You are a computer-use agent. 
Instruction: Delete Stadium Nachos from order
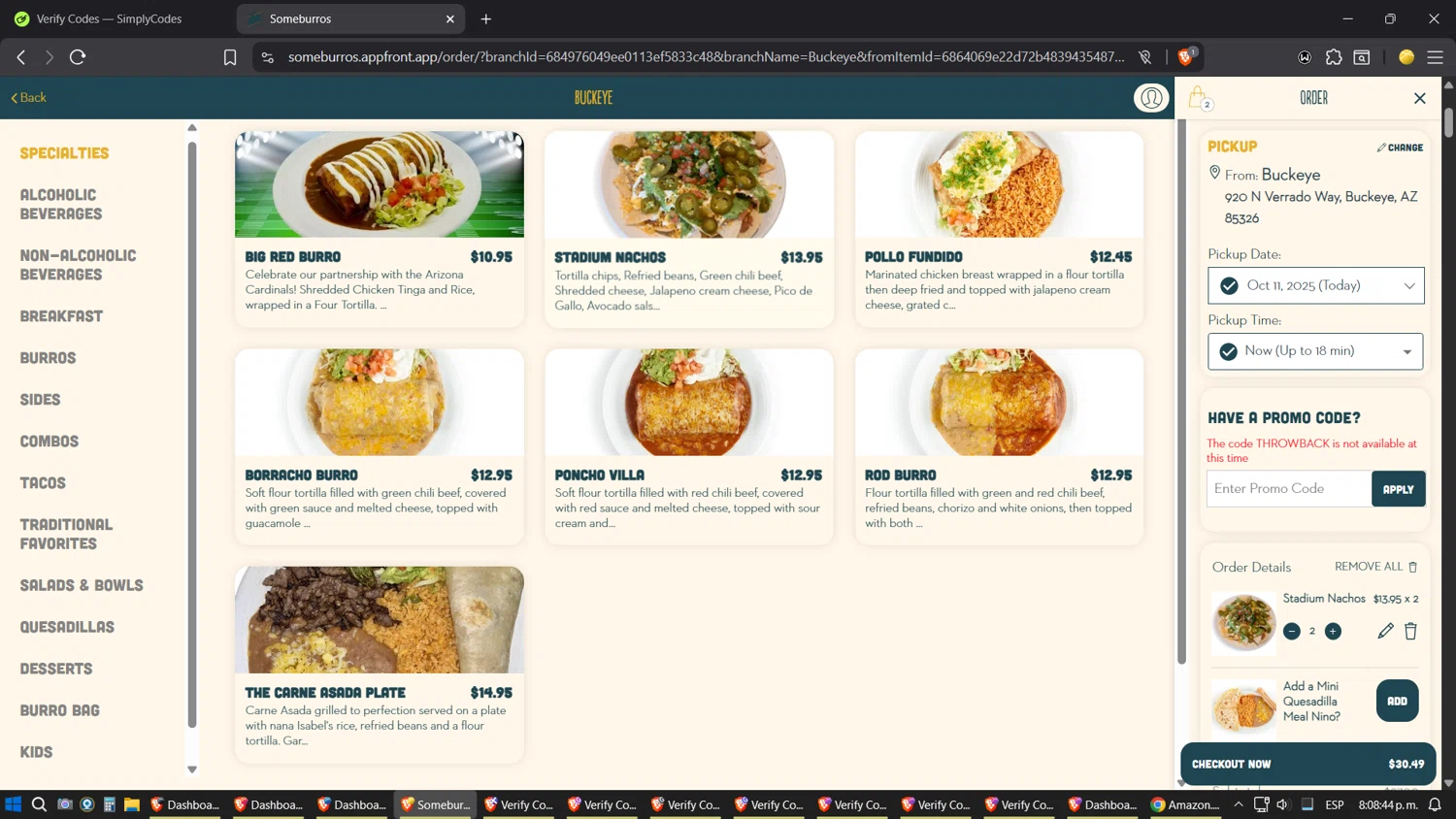pyautogui.click(x=1410, y=632)
